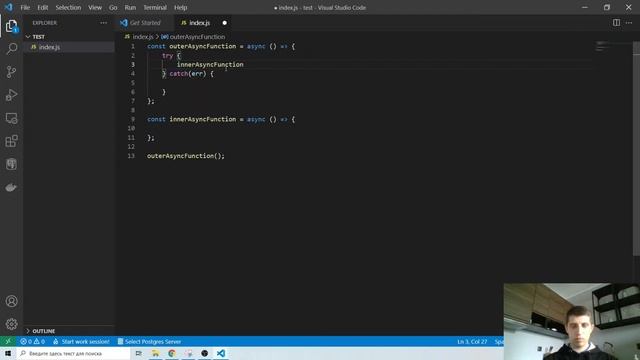
Task: Open remote window indicator in status bar
Action: point(8,342)
